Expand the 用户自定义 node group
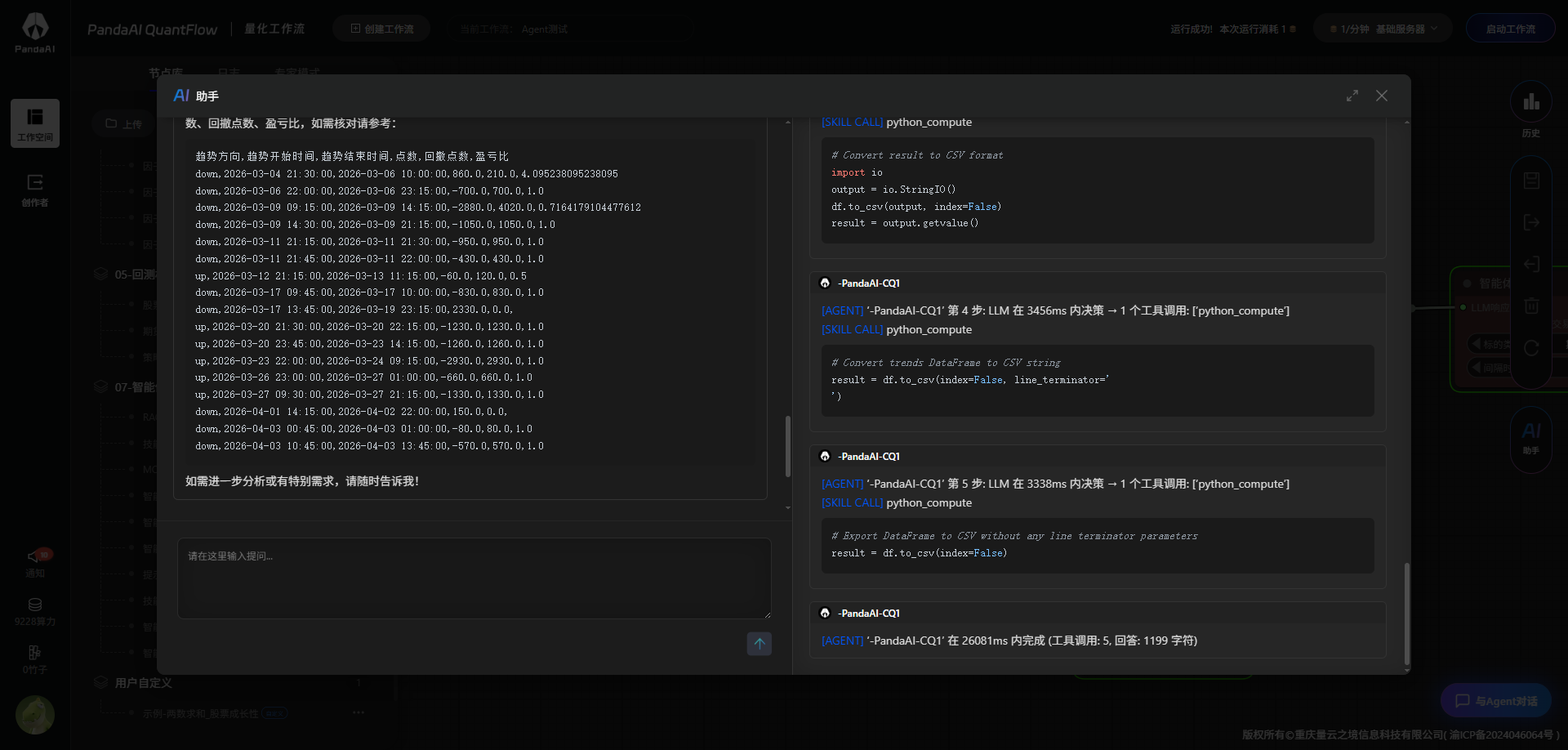The width and height of the screenshot is (1568, 750). click(x=144, y=683)
